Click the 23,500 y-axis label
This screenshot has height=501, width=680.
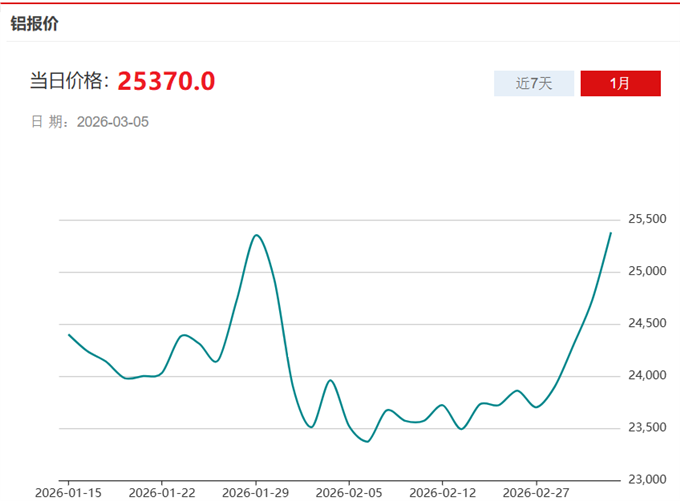click(x=647, y=428)
